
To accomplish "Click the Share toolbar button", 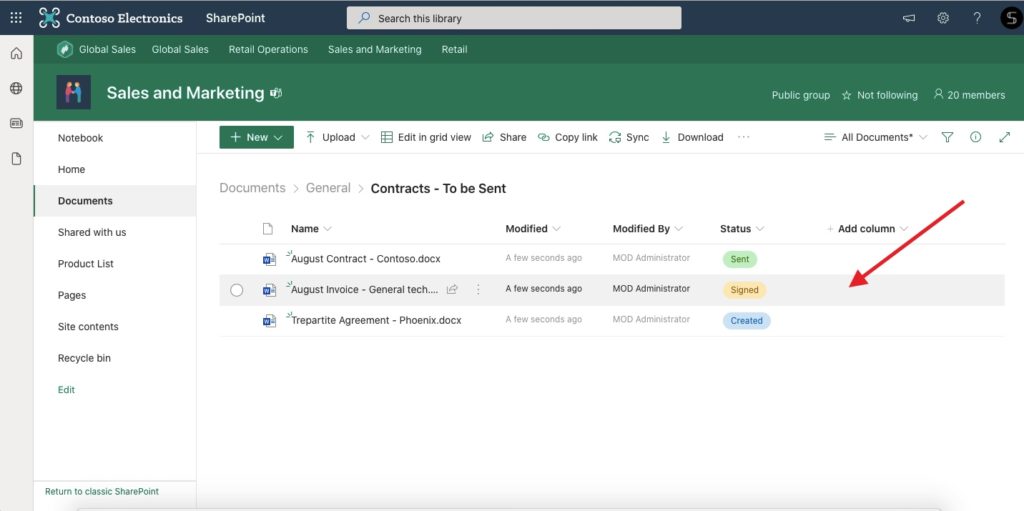I will pyautogui.click(x=504, y=137).
